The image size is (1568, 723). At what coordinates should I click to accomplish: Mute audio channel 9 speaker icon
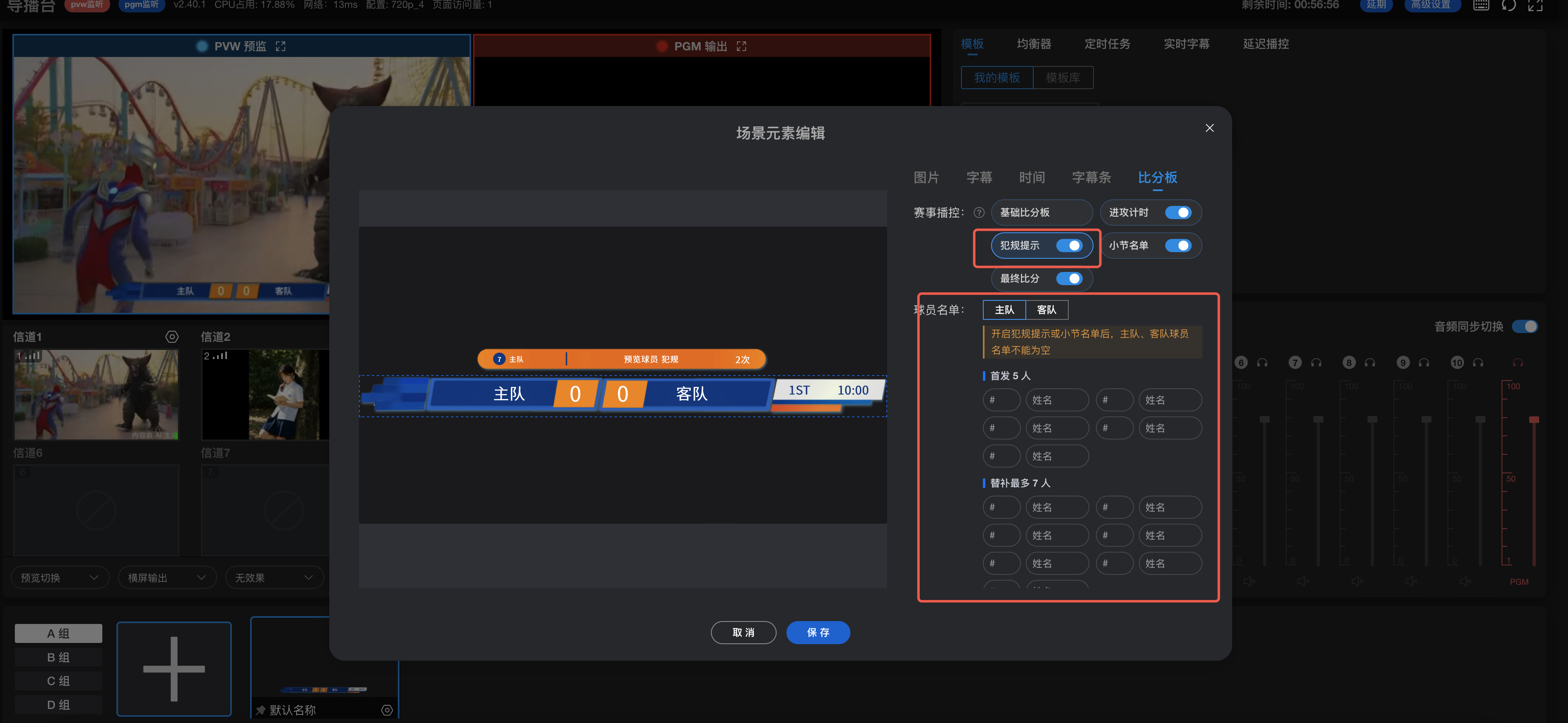(x=1411, y=581)
